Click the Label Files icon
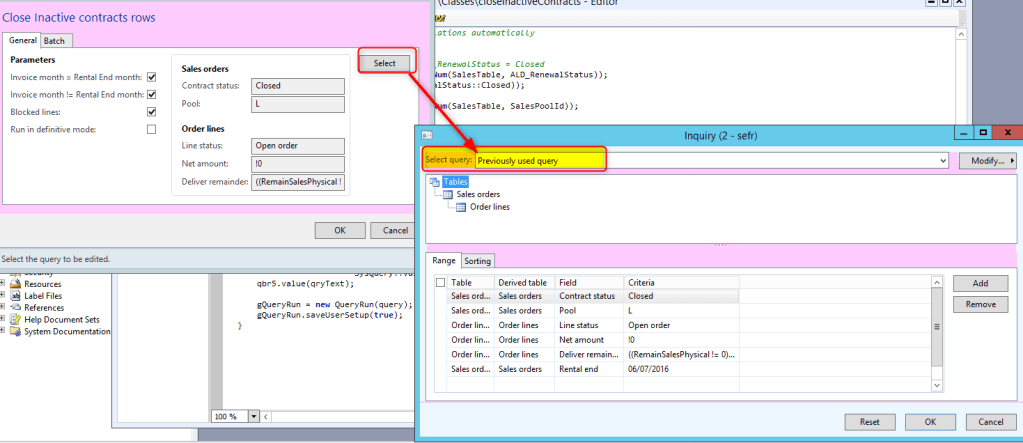 pos(16,296)
